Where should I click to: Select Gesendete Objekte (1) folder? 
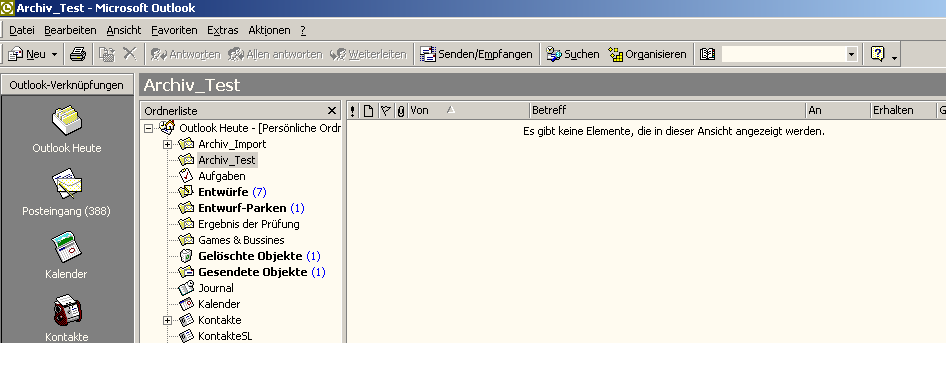pyautogui.click(x=261, y=272)
